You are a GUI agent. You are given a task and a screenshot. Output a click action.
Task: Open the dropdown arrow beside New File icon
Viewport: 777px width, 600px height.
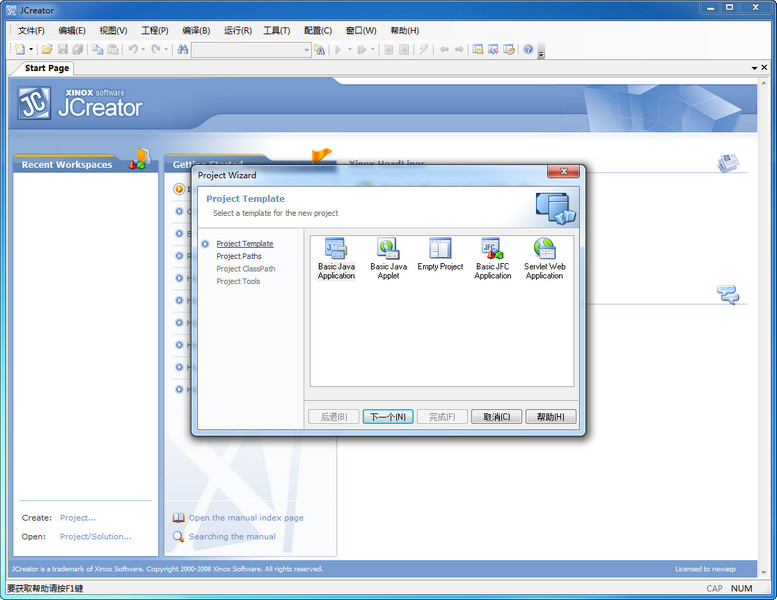(x=32, y=49)
